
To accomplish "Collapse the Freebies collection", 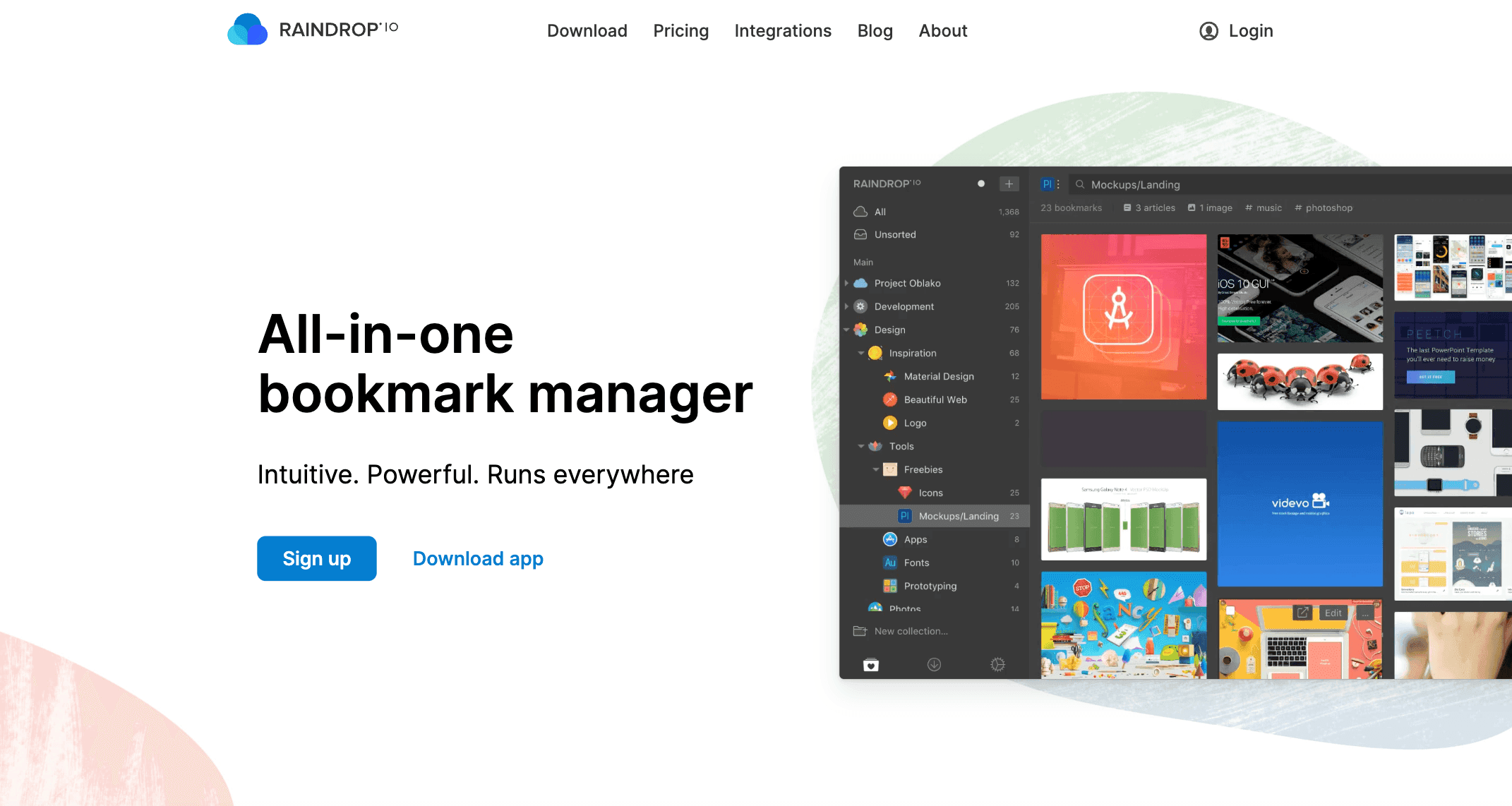I will tap(876, 469).
